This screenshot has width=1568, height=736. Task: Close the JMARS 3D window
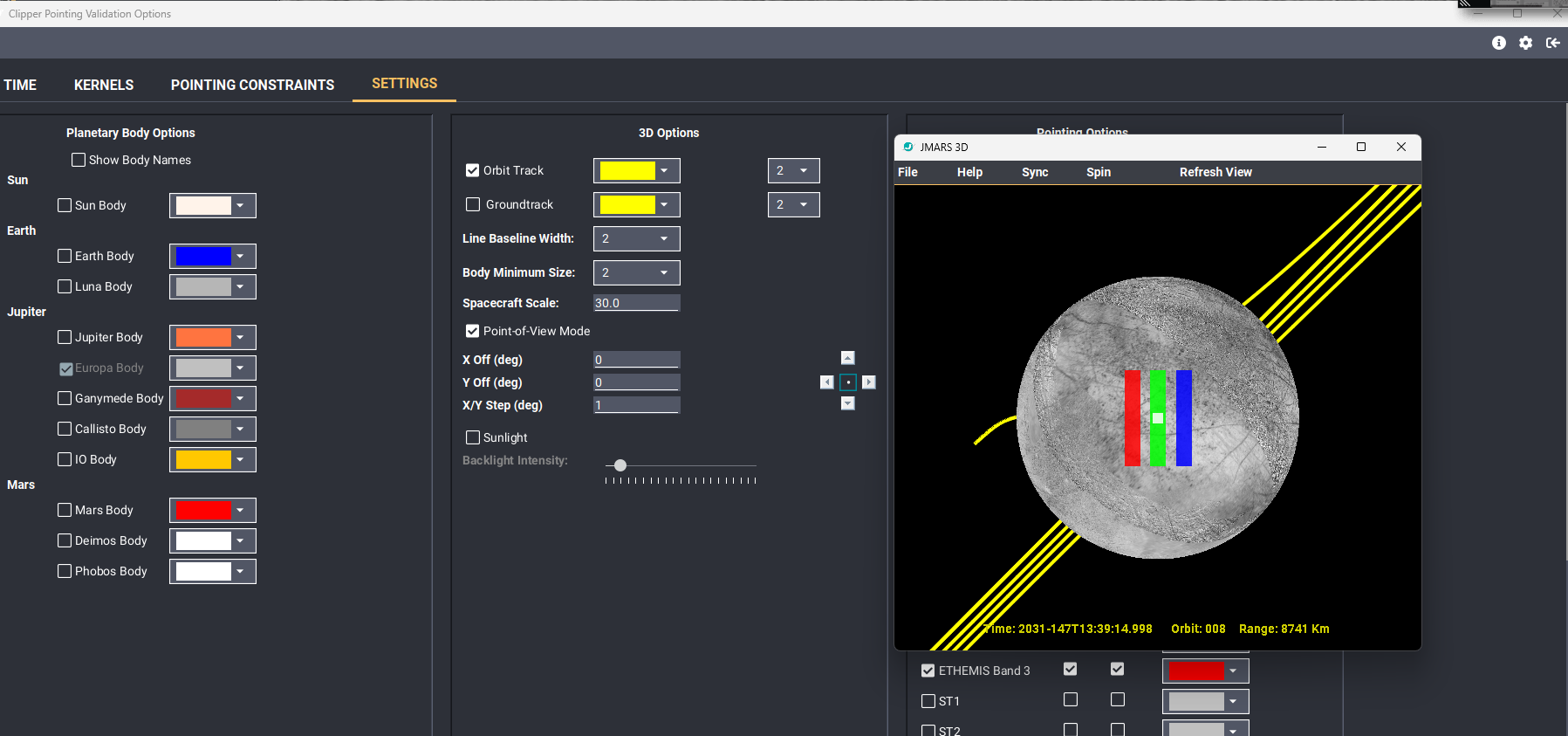pyautogui.click(x=1401, y=147)
